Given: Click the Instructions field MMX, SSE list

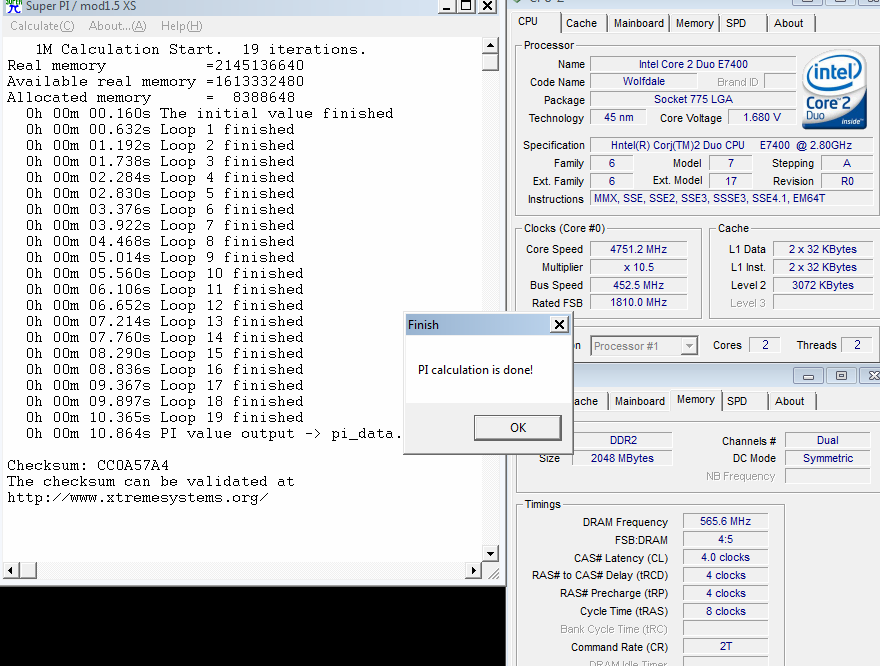Looking at the screenshot, I should tap(731, 198).
